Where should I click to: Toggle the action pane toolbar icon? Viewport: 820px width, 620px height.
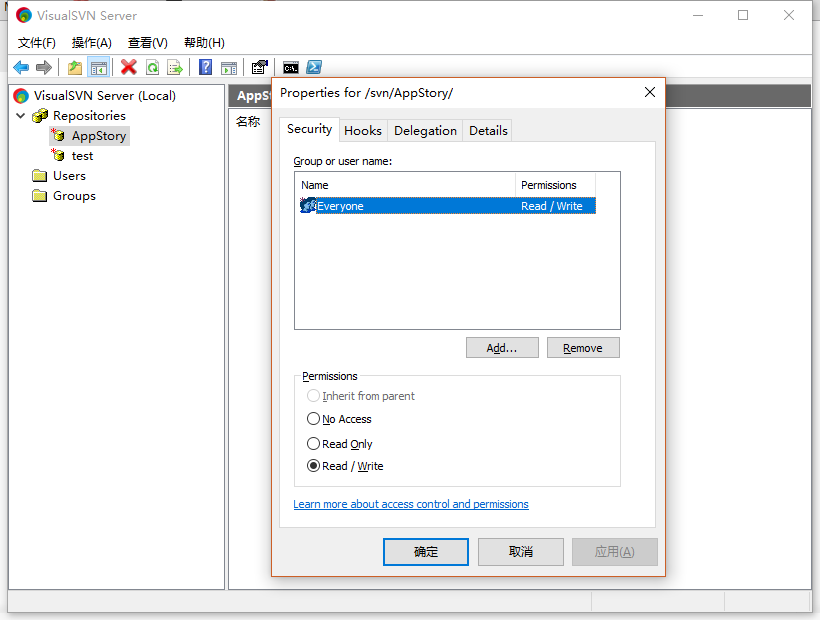229,67
